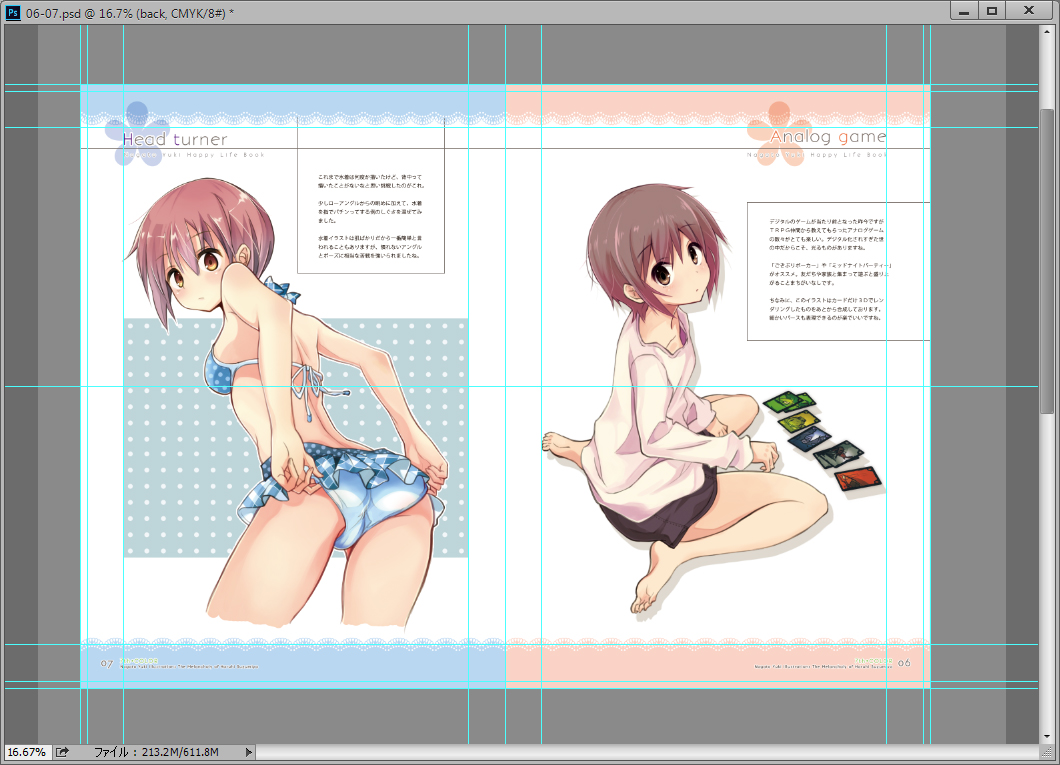The image size is (1060, 765).
Task: Click the 'Analog game' heading on the canvas
Action: click(827, 137)
